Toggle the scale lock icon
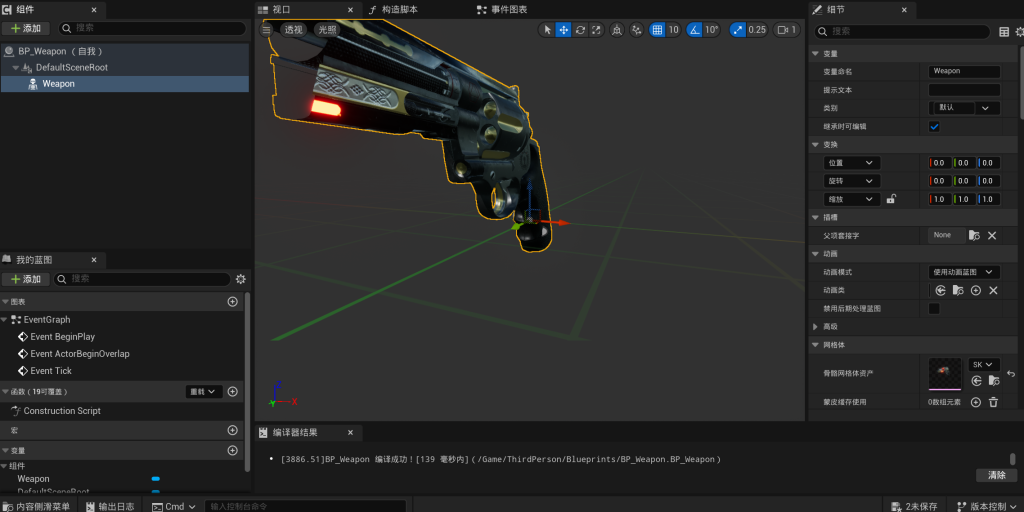This screenshot has width=1024, height=512. [891, 199]
